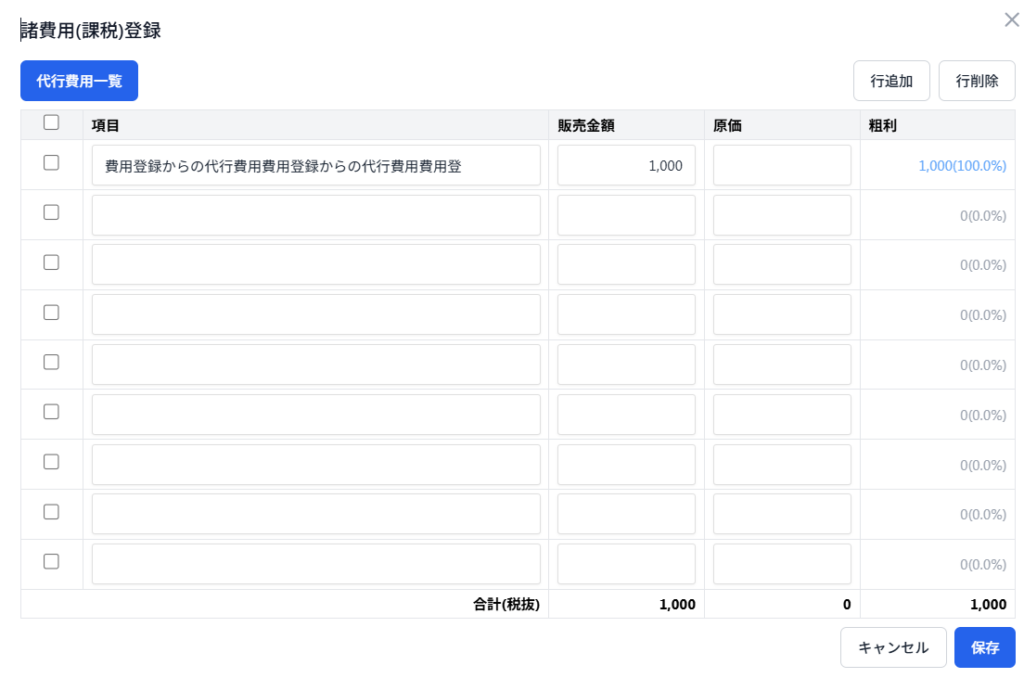The width and height of the screenshot is (1024, 678).
Task: Check the first row's checkbox
Action: coord(51,163)
